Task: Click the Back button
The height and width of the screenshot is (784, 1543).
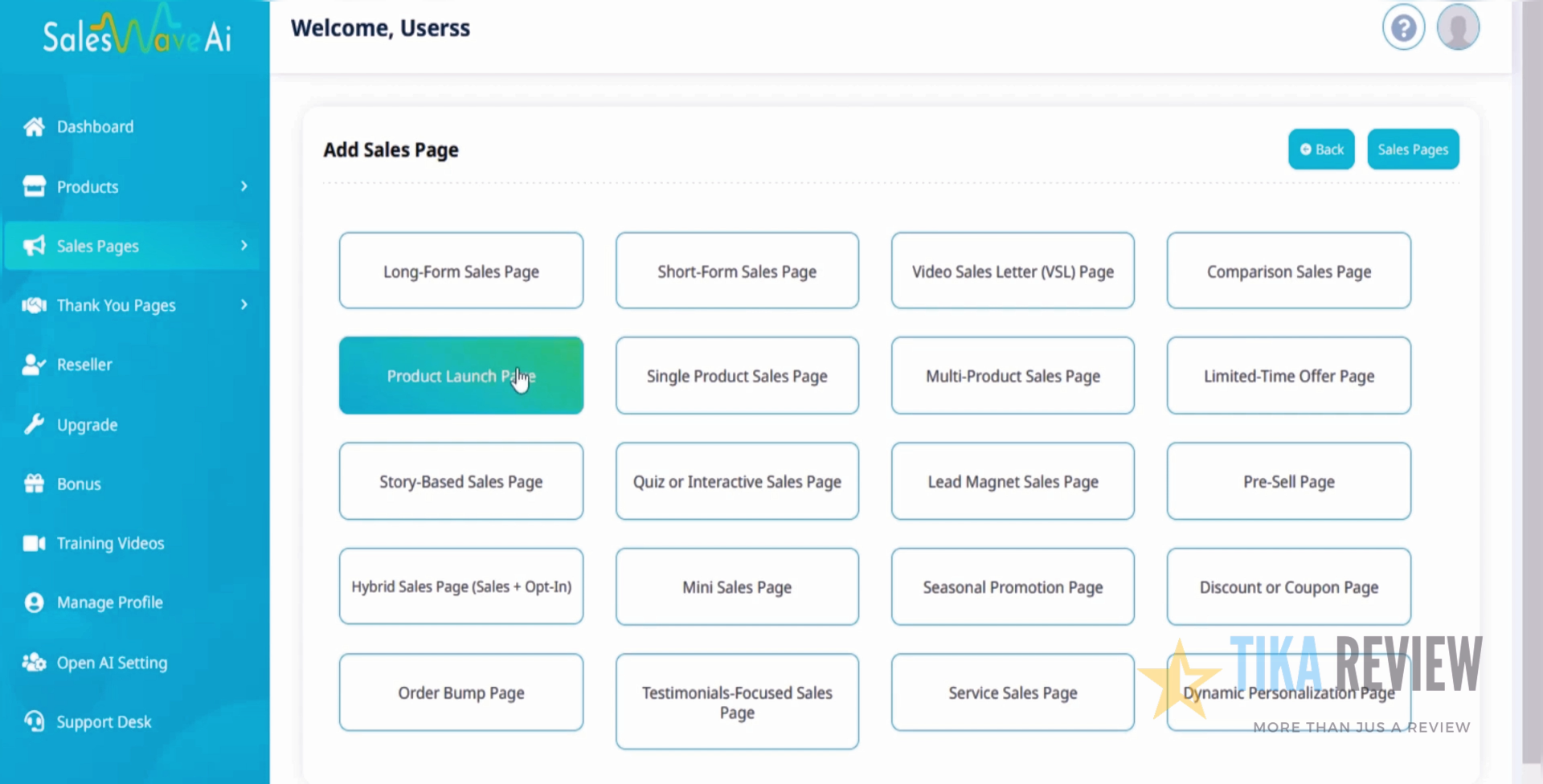Action: [1320, 149]
